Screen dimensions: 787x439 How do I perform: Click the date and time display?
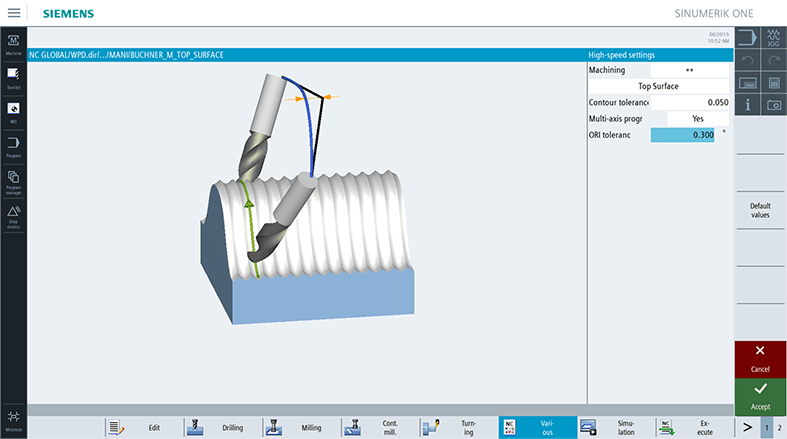pyautogui.click(x=718, y=38)
